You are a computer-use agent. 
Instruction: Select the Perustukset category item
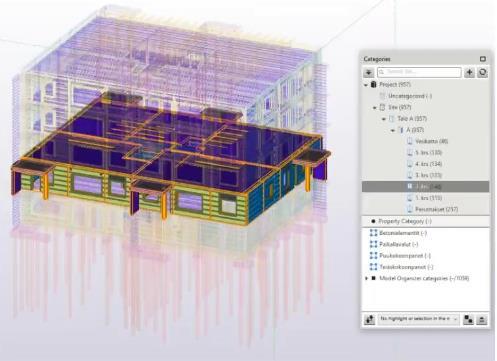point(432,209)
